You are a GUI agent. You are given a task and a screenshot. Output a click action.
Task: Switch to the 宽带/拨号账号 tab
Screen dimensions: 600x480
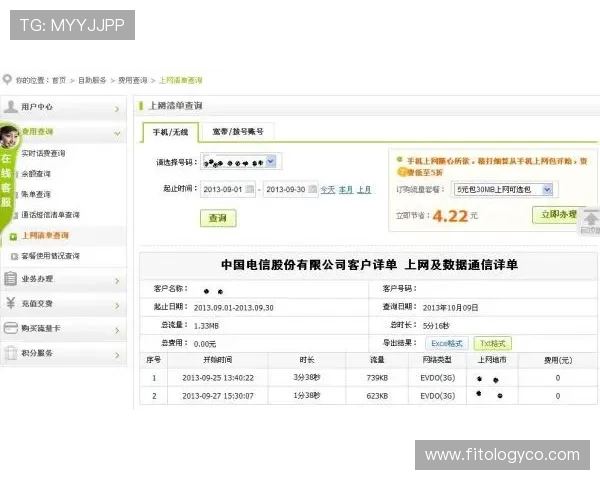(x=237, y=131)
